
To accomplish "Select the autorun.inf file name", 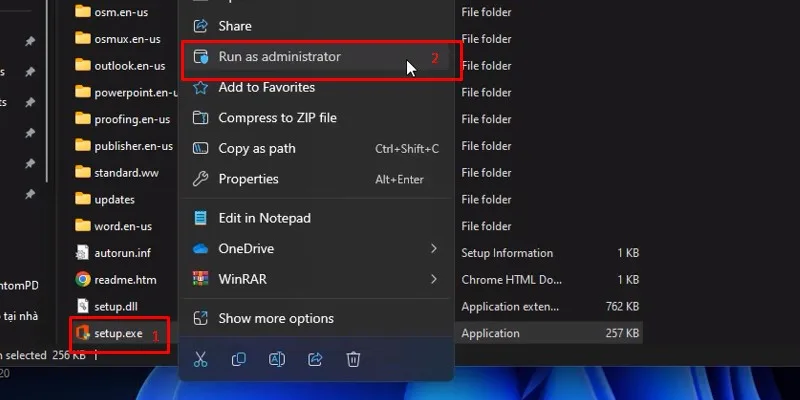I will click(122, 253).
